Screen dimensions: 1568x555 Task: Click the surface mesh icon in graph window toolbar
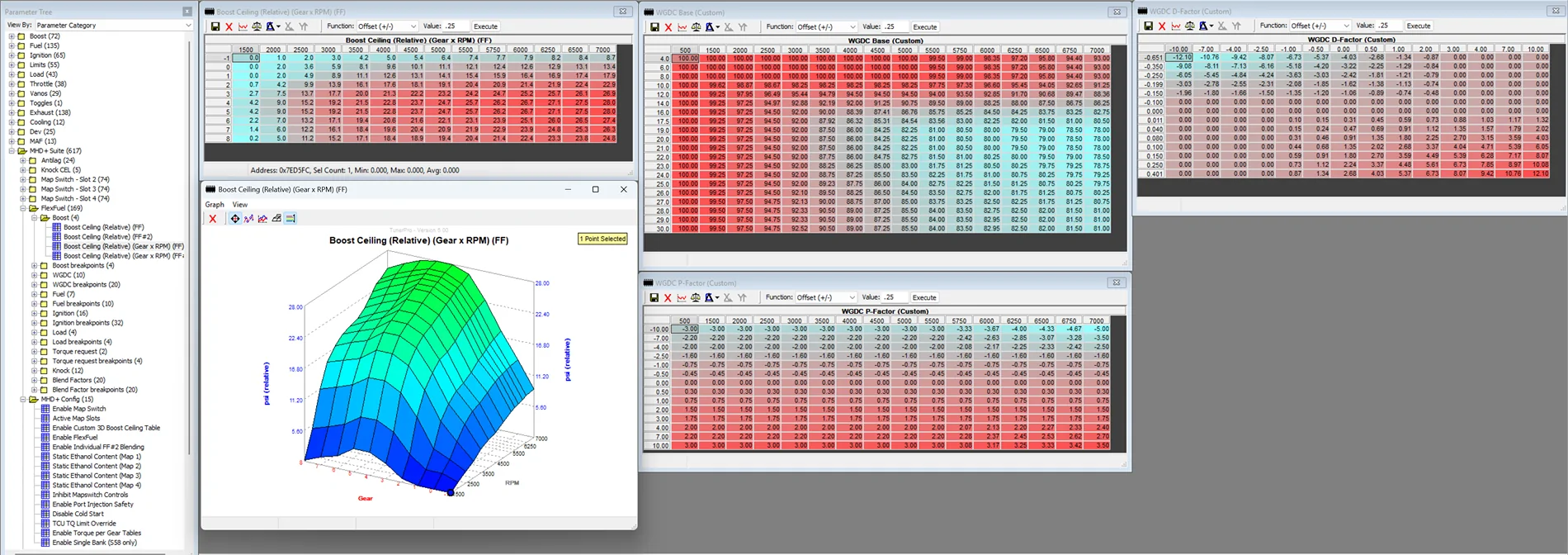pos(276,219)
